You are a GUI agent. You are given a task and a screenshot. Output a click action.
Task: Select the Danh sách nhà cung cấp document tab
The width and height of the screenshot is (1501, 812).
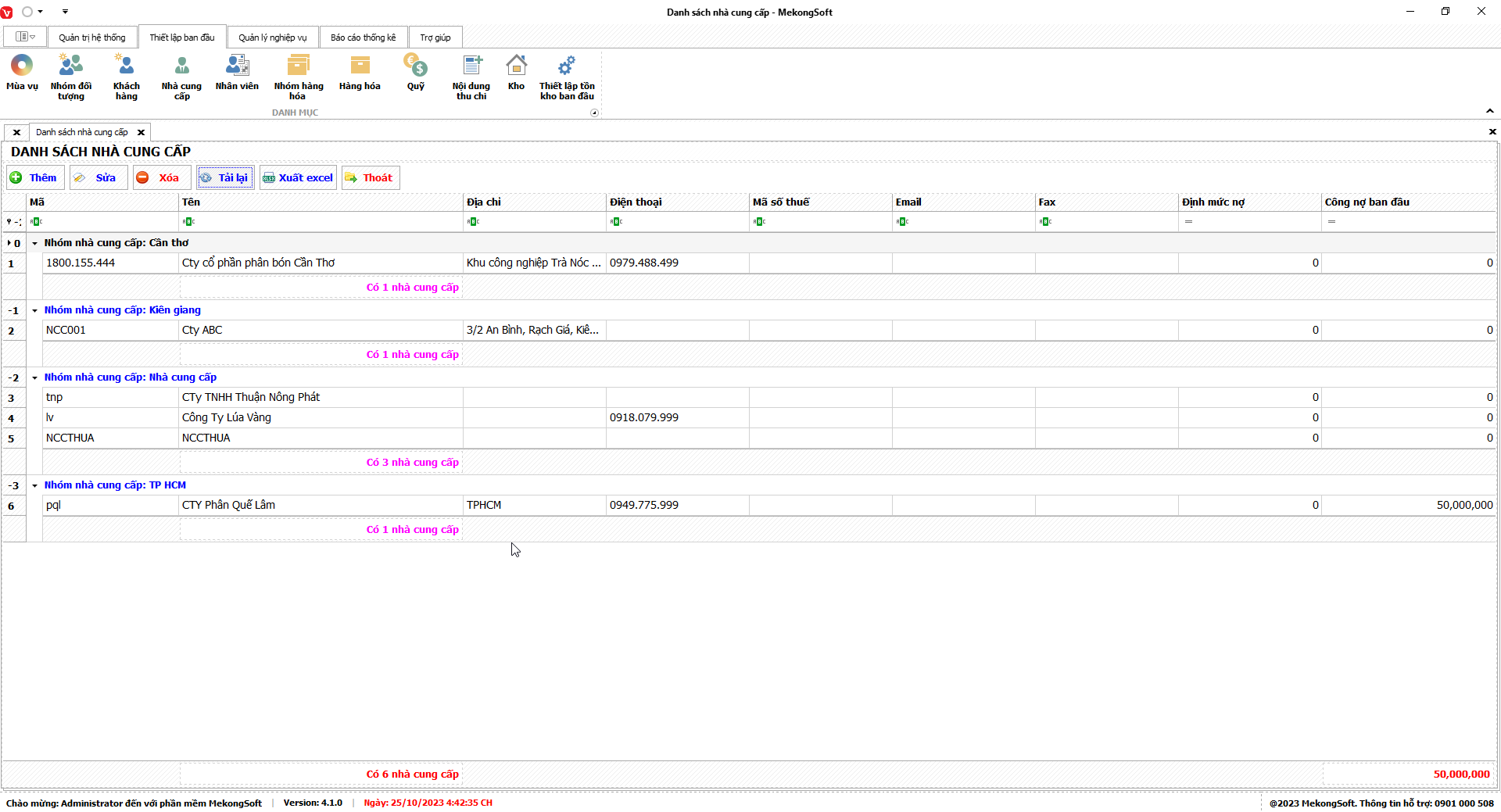(82, 132)
